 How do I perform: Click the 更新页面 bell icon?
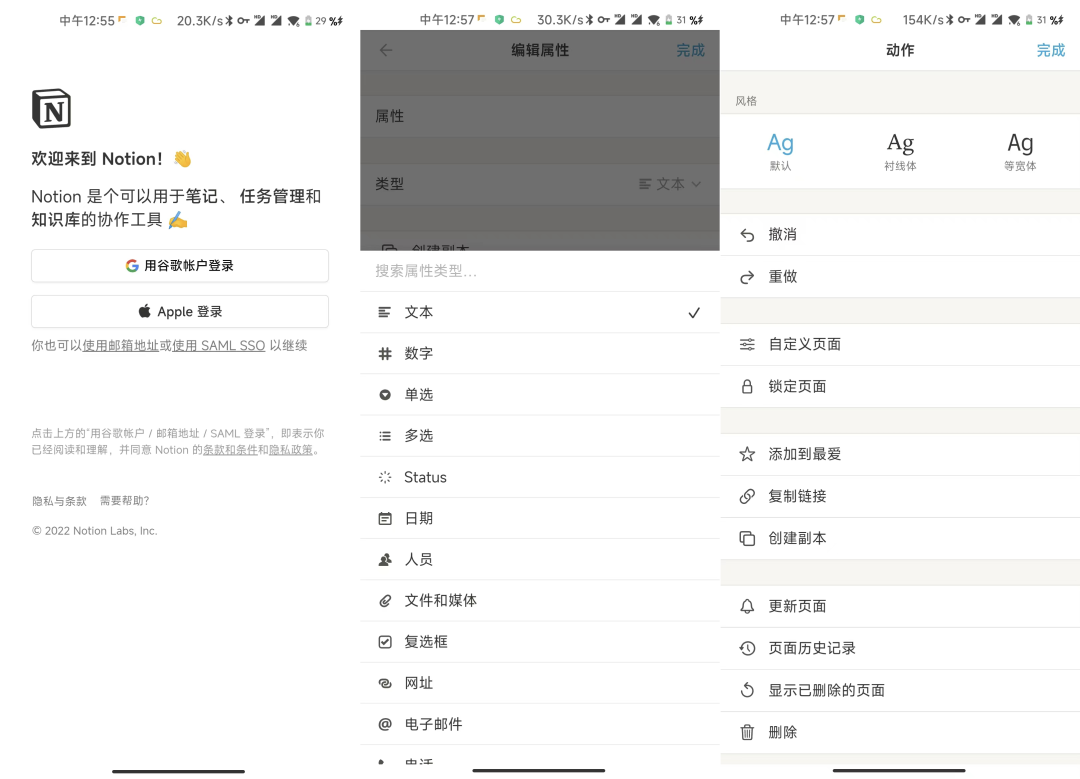coord(747,606)
